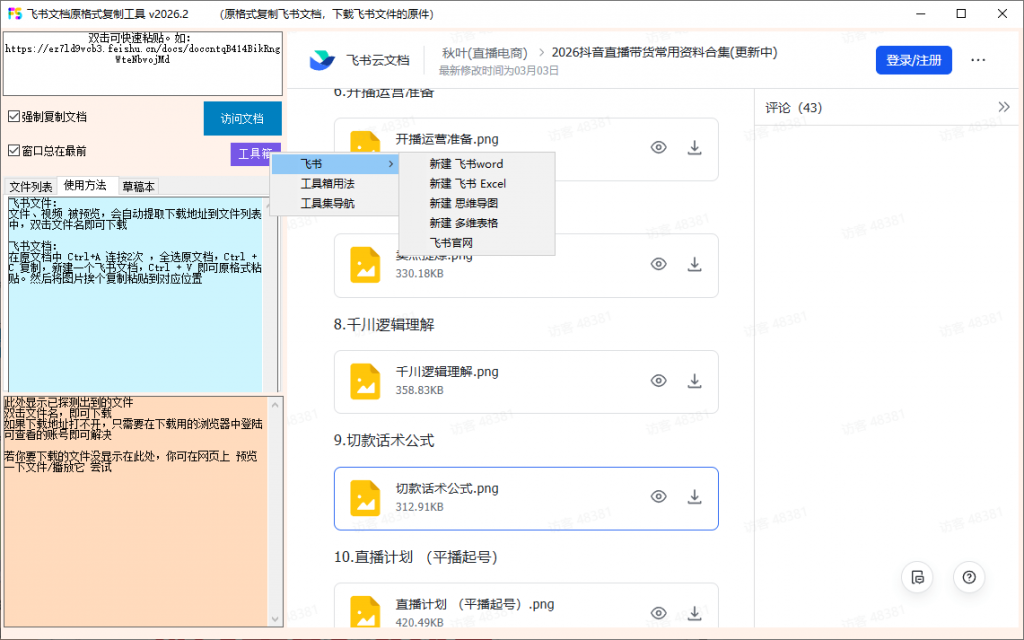Screen dimensions: 1024x640
Task: Open the 草稿本 tab
Action: 138,186
